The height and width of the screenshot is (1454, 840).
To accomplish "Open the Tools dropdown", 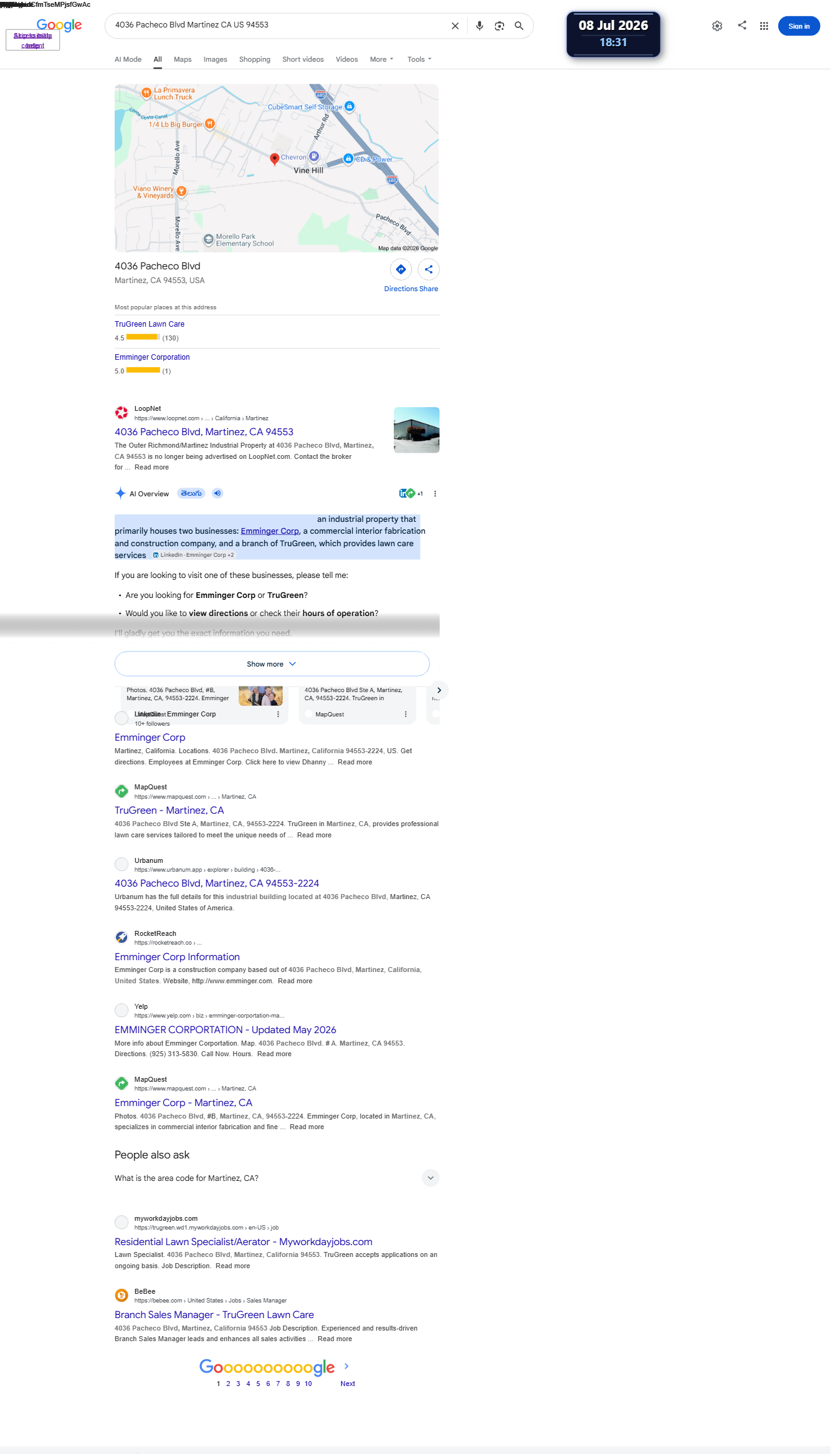I will (419, 59).
